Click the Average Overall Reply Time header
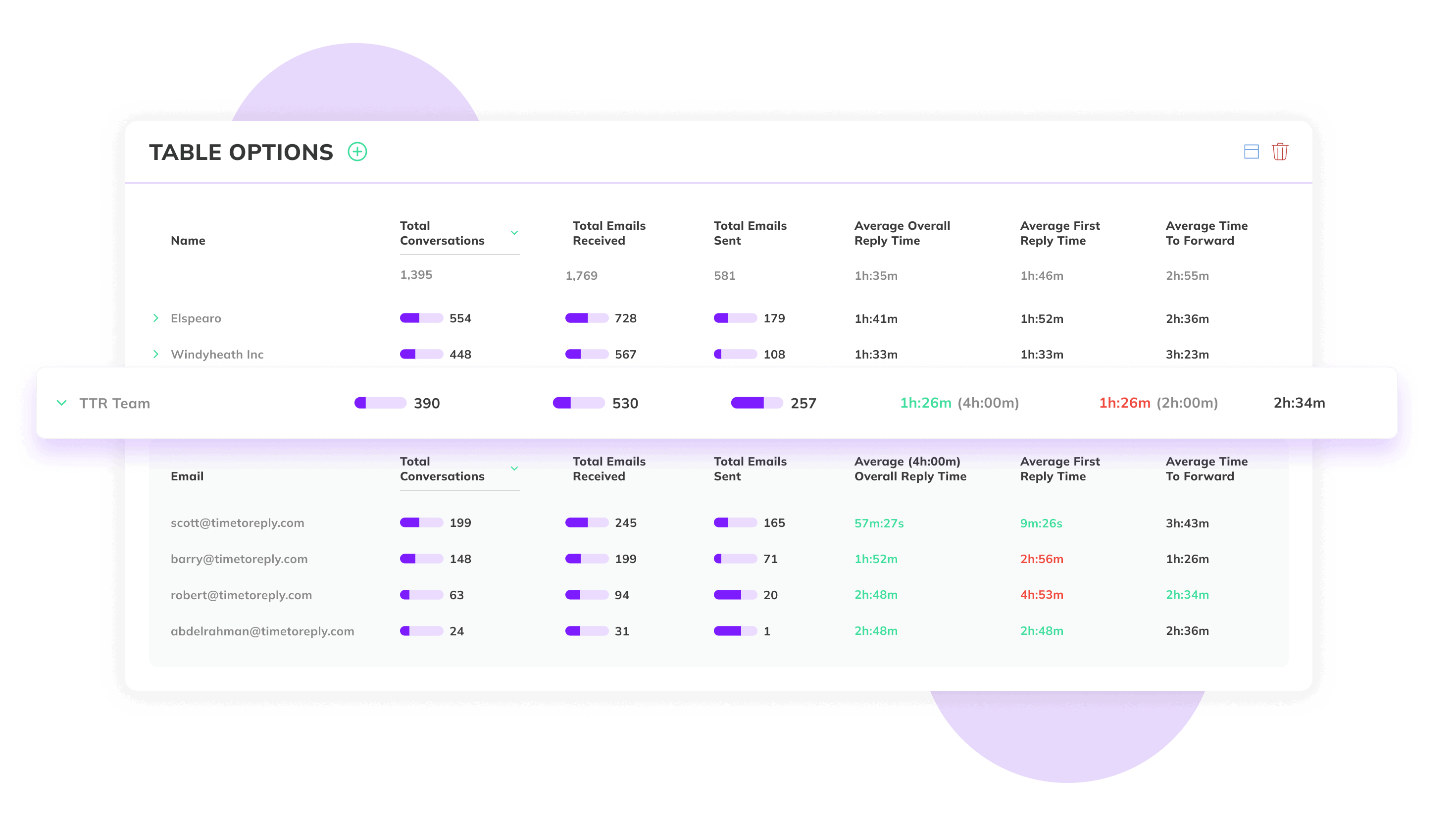 (902, 233)
